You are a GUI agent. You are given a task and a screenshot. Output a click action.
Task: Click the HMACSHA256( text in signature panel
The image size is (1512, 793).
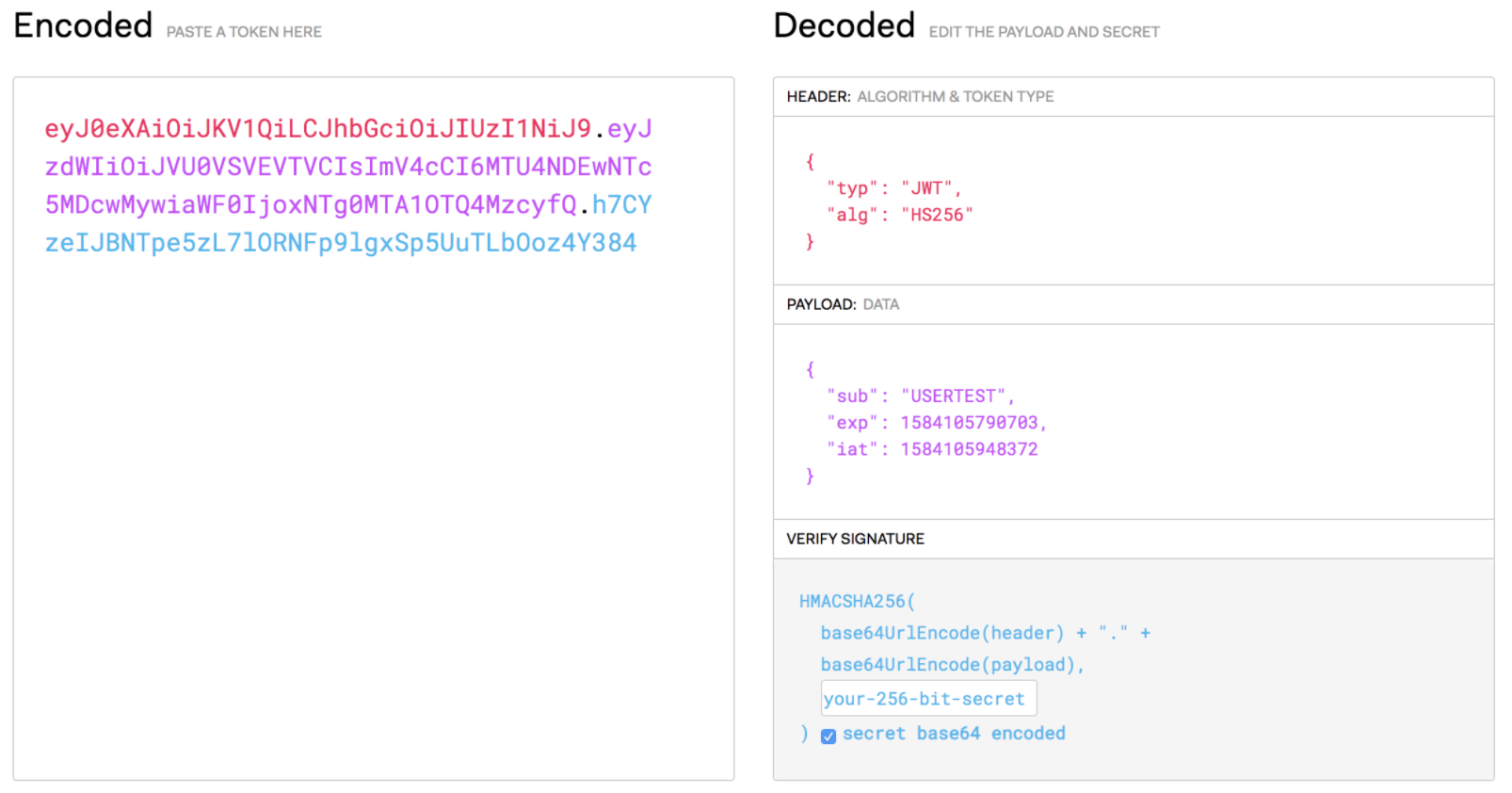coord(857,601)
